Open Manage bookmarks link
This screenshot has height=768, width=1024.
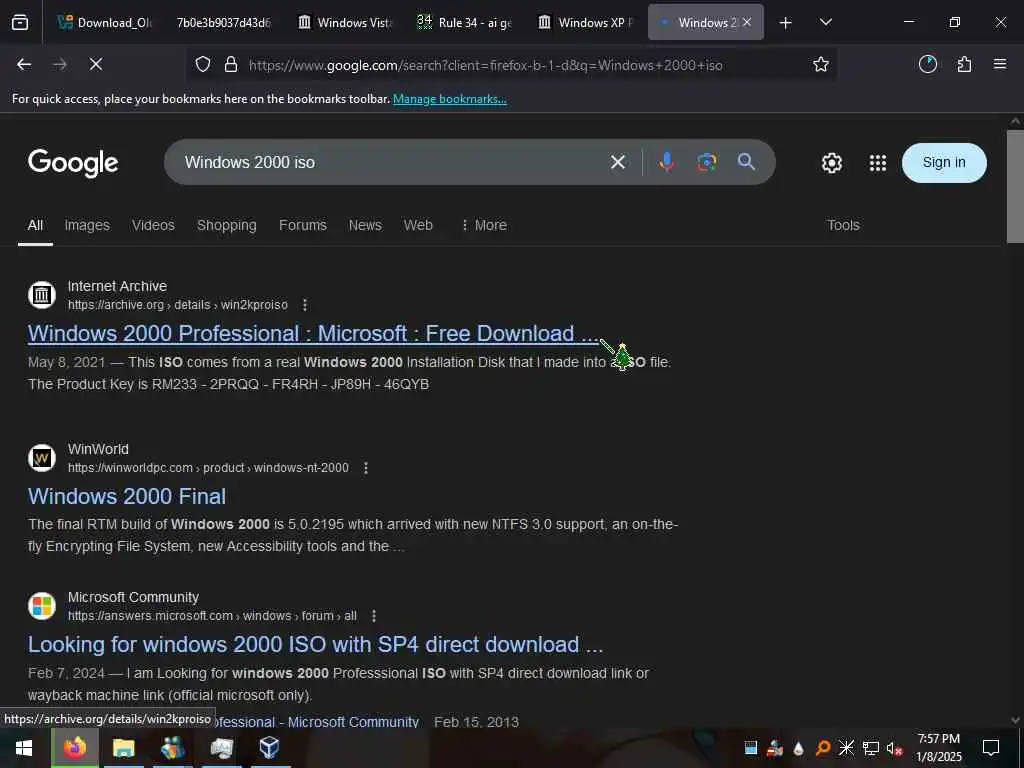(449, 99)
